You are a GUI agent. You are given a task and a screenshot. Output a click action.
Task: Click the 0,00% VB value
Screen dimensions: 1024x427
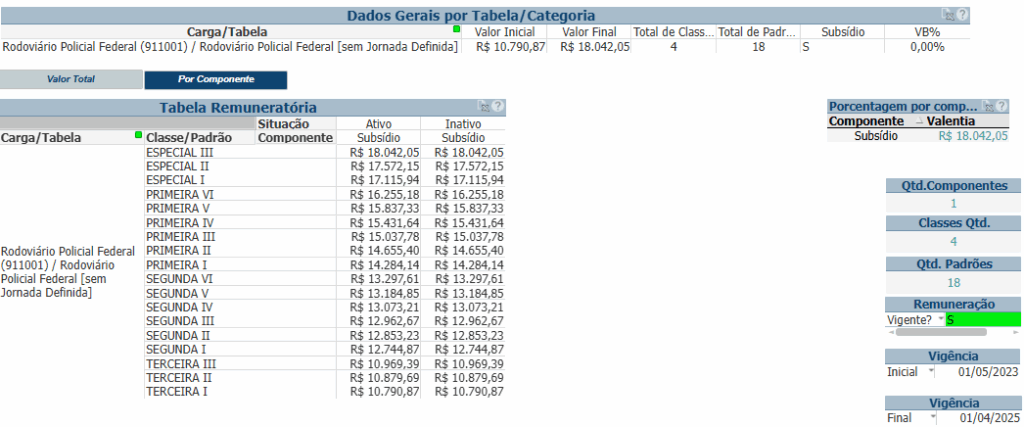pyautogui.click(x=927, y=46)
